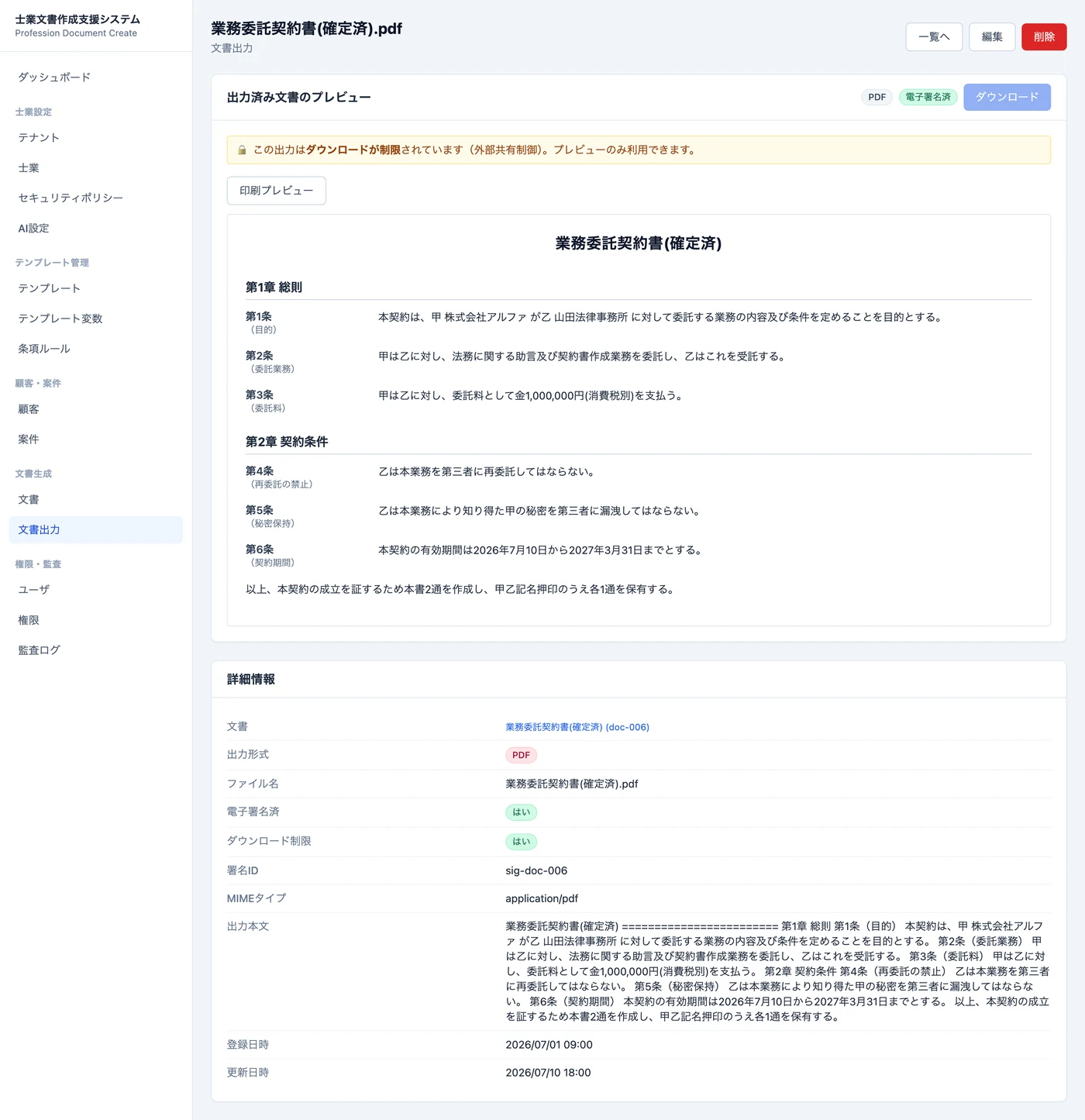Select the active 文書出力 sidebar item

click(96, 530)
